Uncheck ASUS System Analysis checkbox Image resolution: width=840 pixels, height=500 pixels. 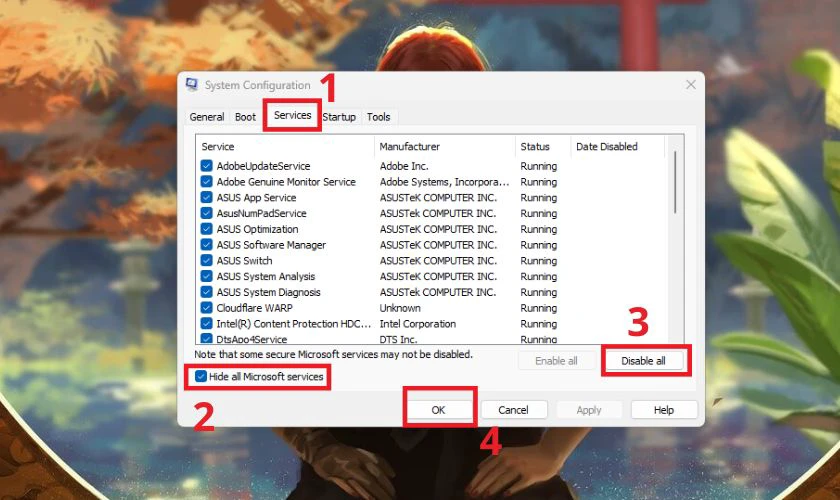pos(206,277)
